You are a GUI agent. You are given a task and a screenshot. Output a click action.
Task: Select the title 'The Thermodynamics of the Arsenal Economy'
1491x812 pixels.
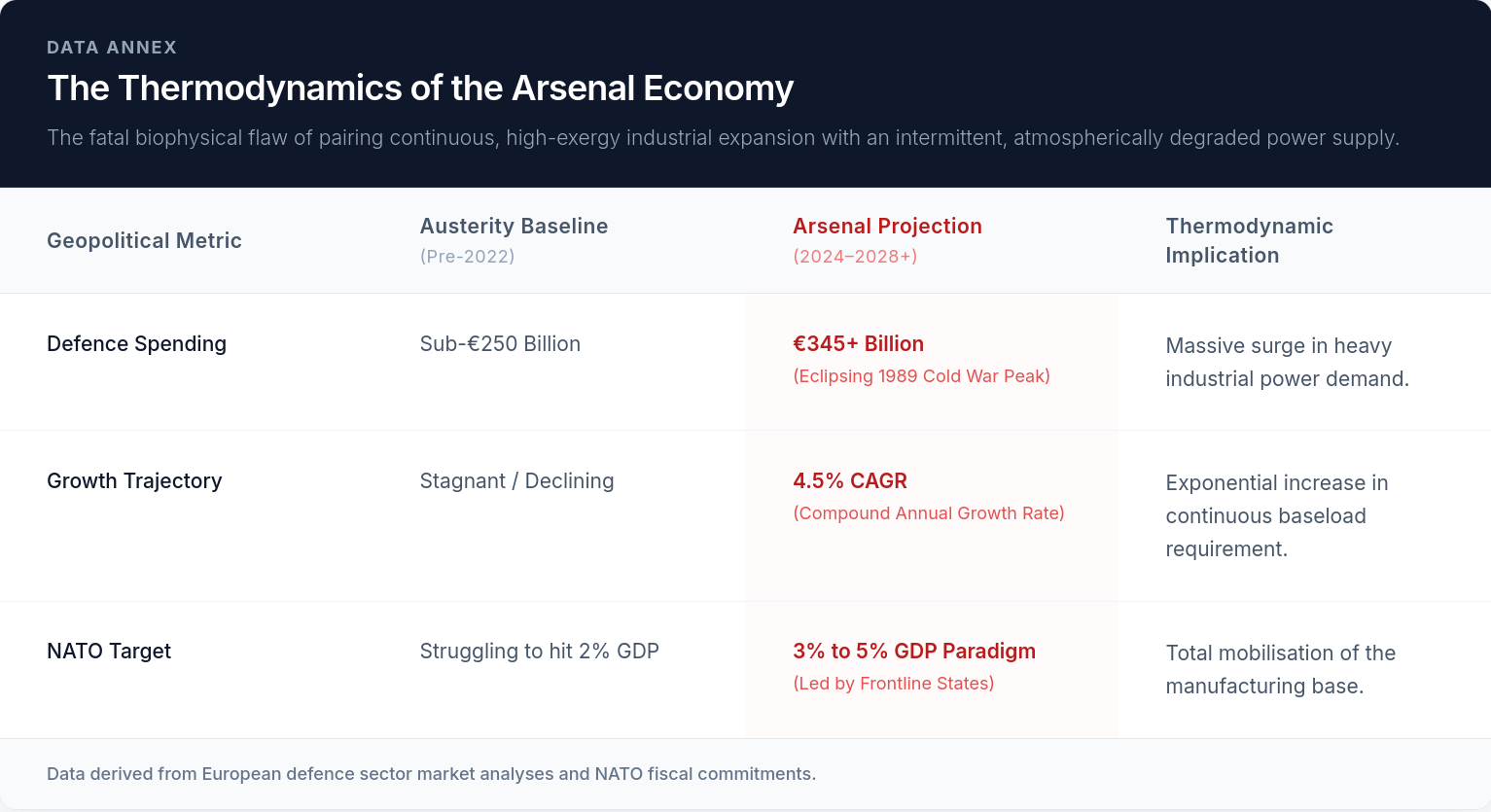(420, 88)
